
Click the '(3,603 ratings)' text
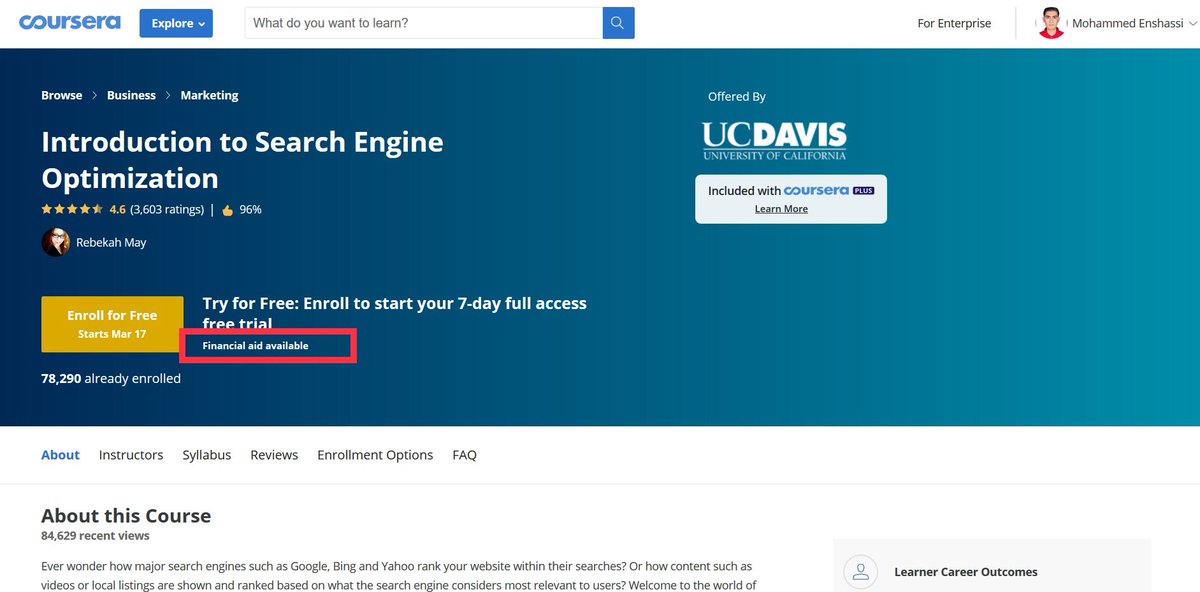tap(167, 209)
